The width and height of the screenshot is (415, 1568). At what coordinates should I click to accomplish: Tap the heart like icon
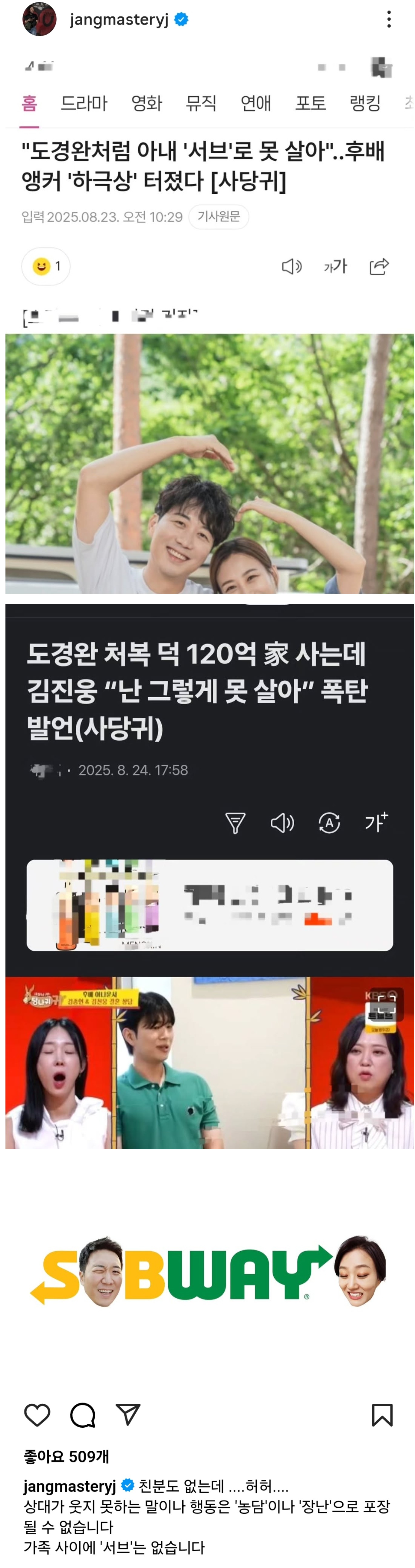click(x=37, y=1415)
